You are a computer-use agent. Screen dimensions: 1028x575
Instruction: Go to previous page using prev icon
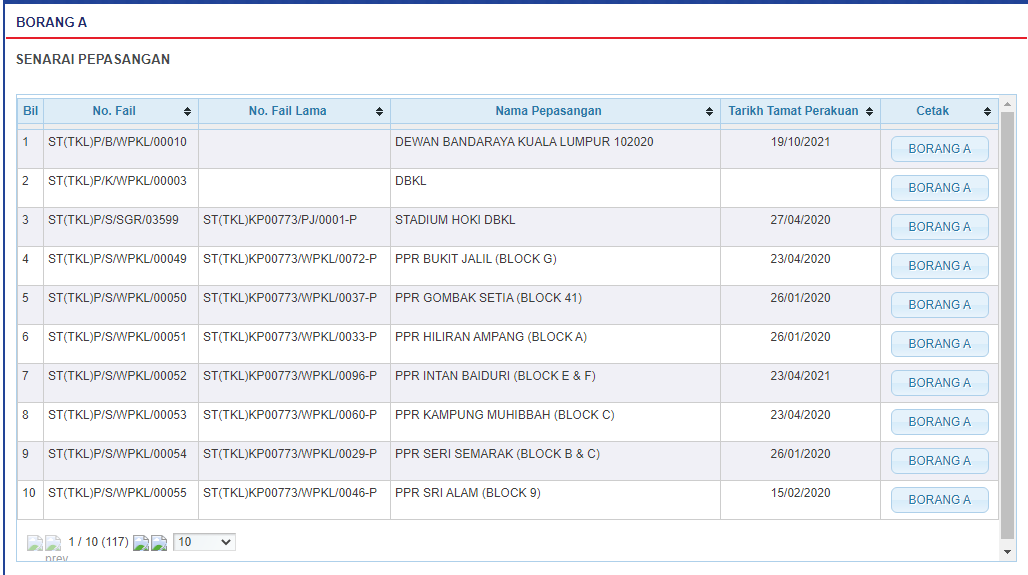pyautogui.click(x=53, y=543)
